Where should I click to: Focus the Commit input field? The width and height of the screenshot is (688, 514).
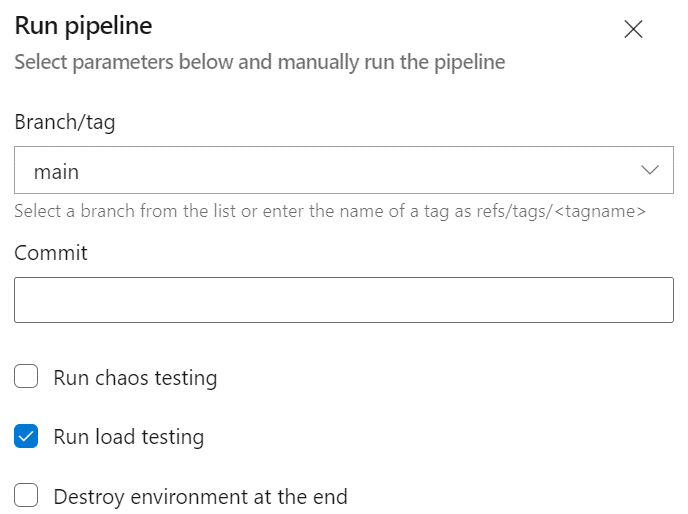click(344, 300)
